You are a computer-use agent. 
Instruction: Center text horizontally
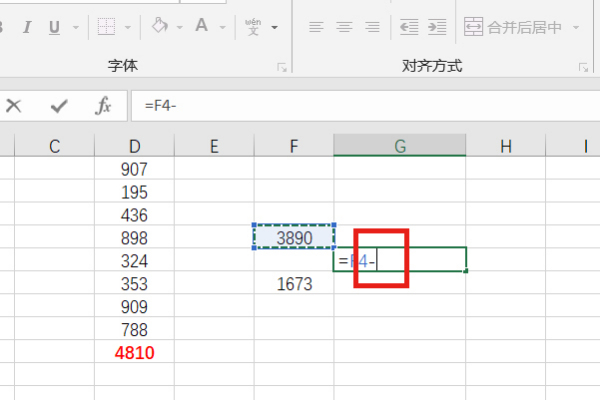point(344,27)
